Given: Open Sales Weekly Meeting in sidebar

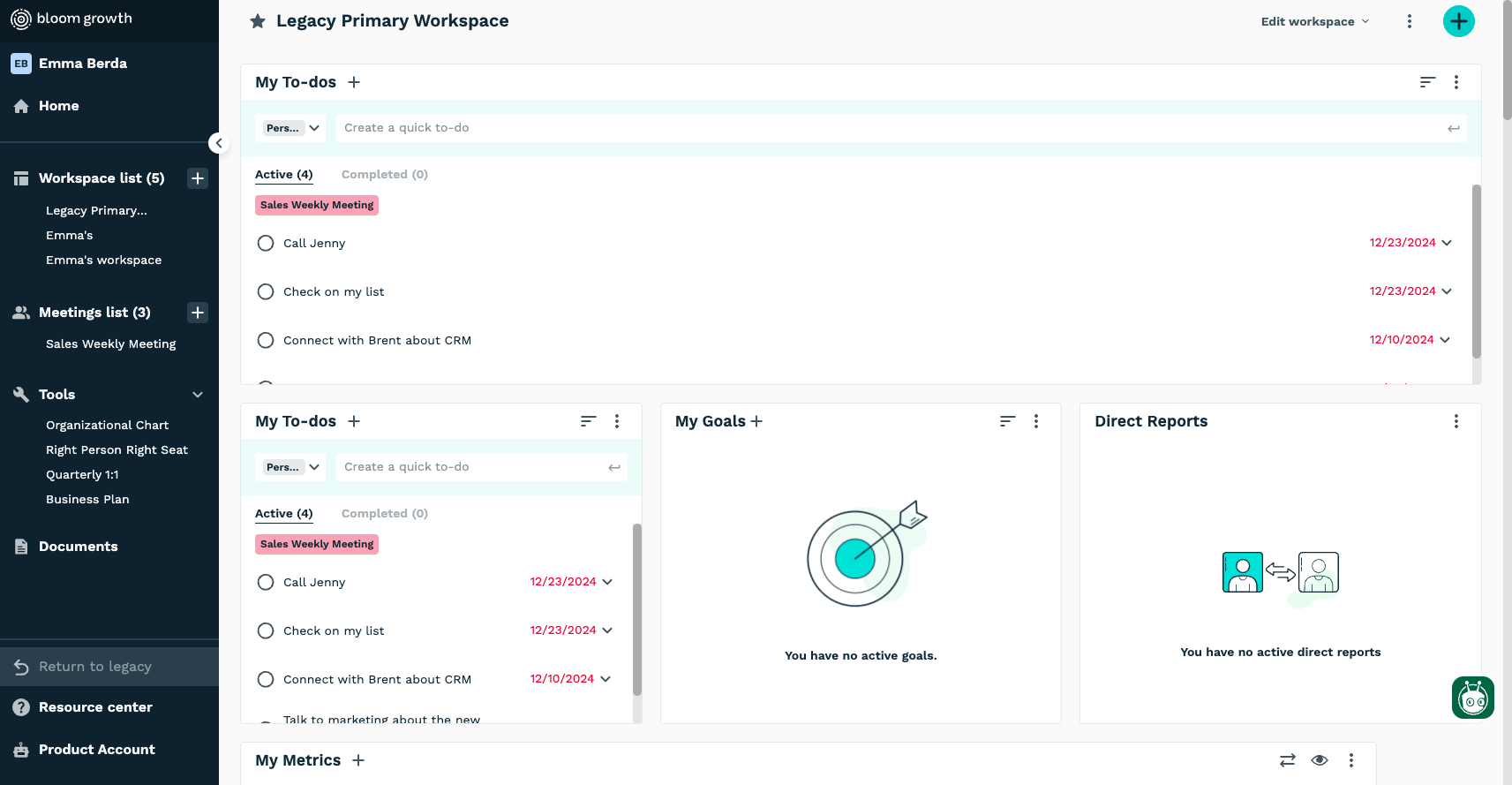Looking at the screenshot, I should (110, 343).
